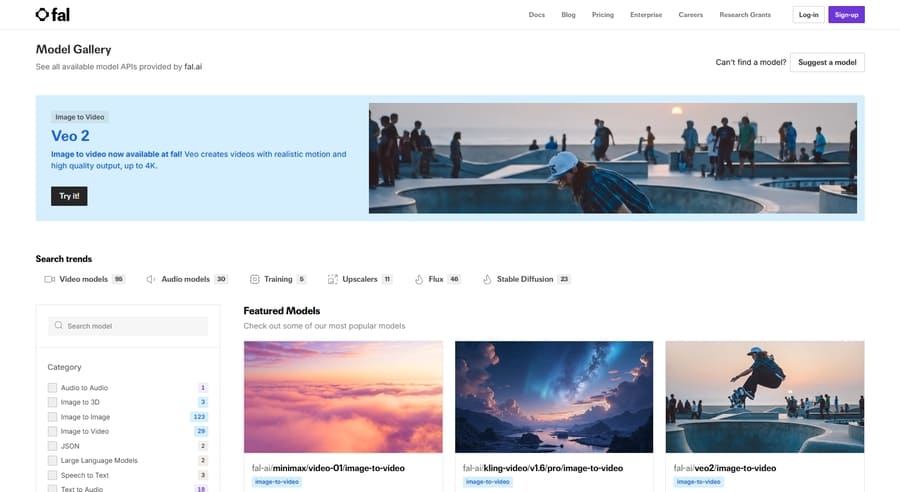Open fal-ai/kling-video/v1.6/pro/image-to-video model
The width and height of the screenshot is (900, 492).
click(x=543, y=468)
